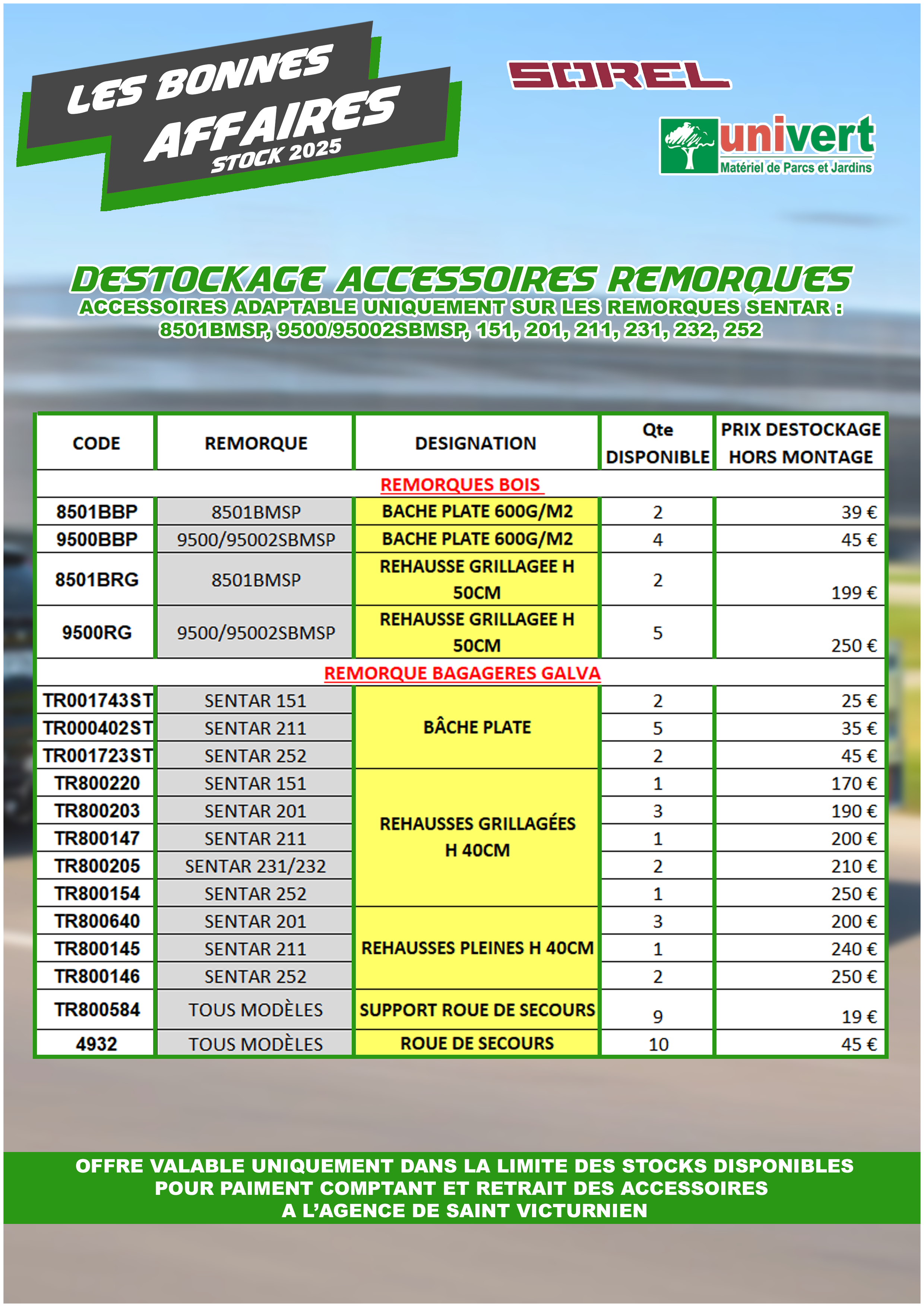This screenshot has width=924, height=1307.
Task: Select code TR001723ST
Action: 97,755
